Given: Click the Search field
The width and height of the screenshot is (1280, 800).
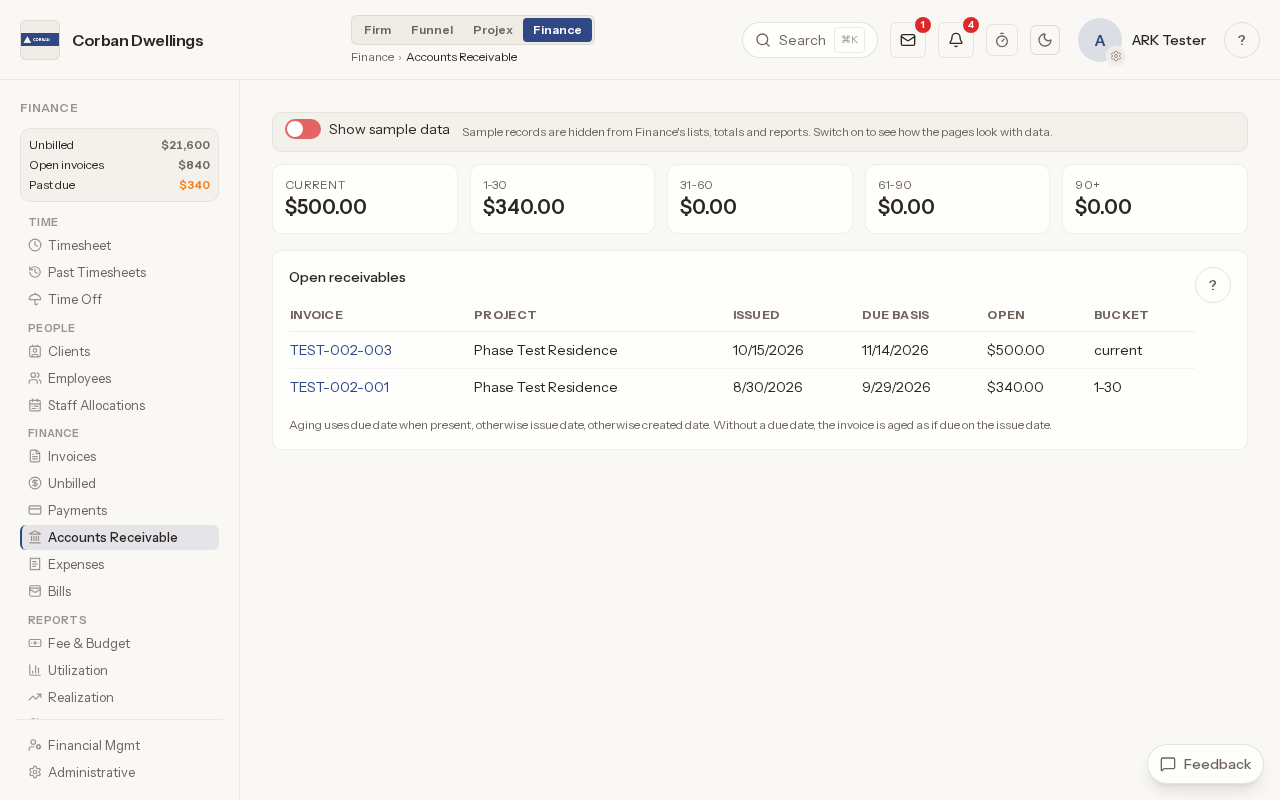Looking at the screenshot, I should 810,40.
